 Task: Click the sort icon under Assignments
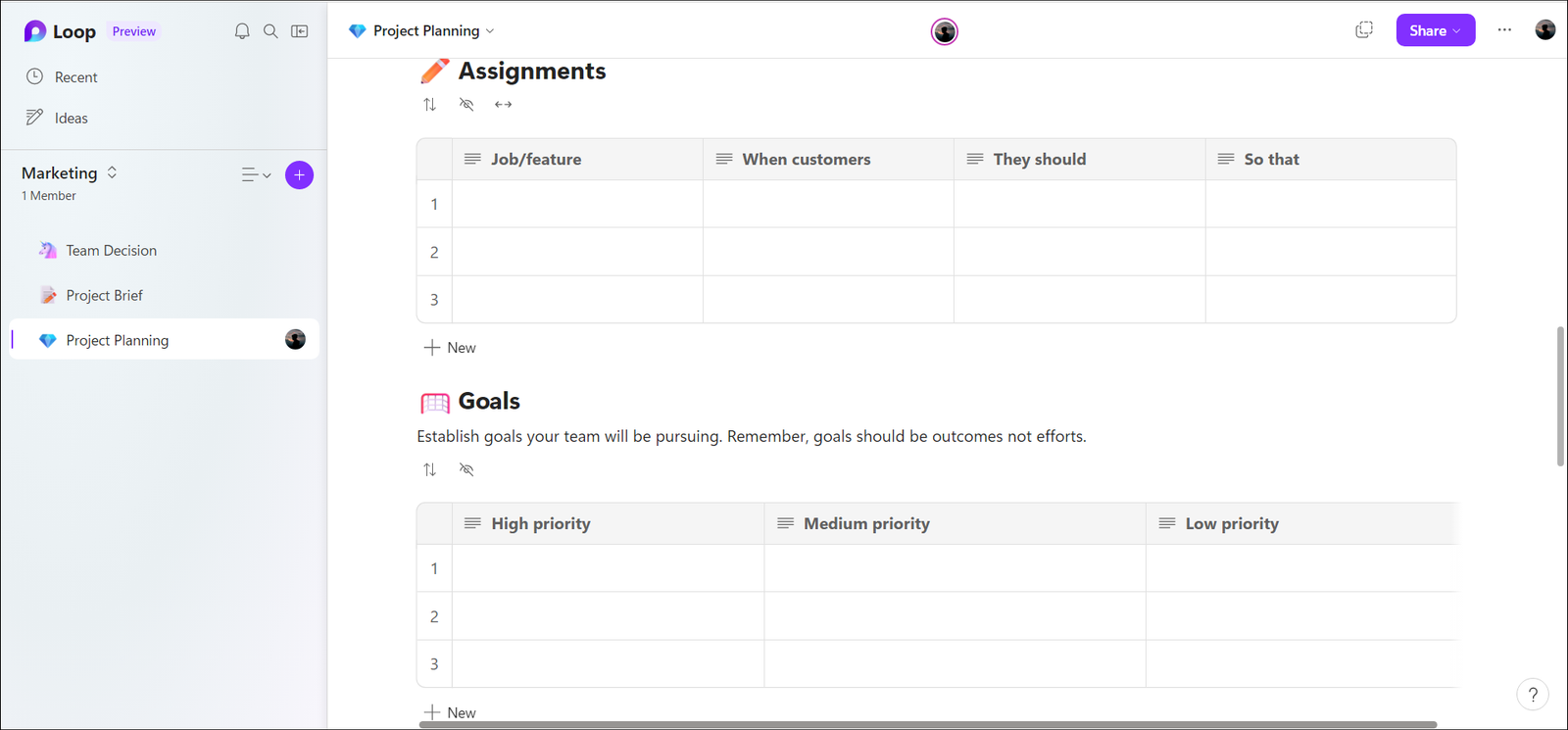coord(429,105)
